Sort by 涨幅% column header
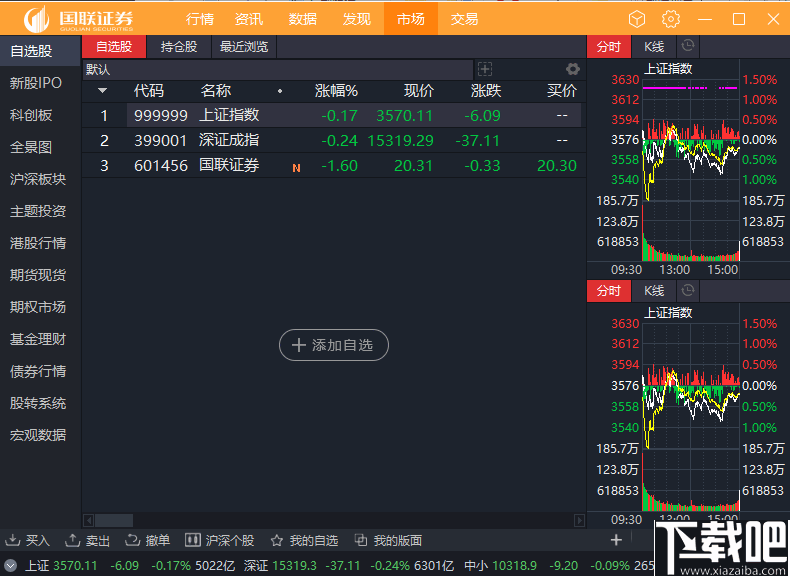Screen dimensions: 790x576 (336, 91)
